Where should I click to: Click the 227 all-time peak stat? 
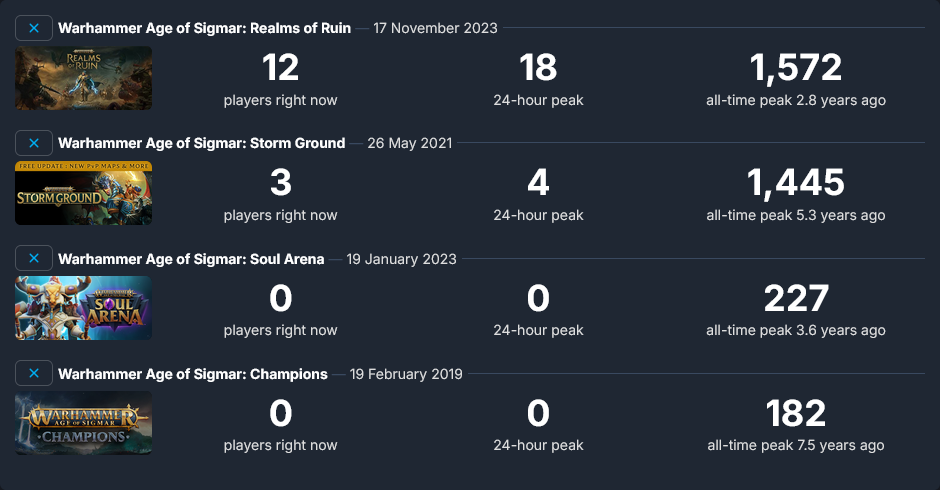pyautogui.click(x=796, y=298)
